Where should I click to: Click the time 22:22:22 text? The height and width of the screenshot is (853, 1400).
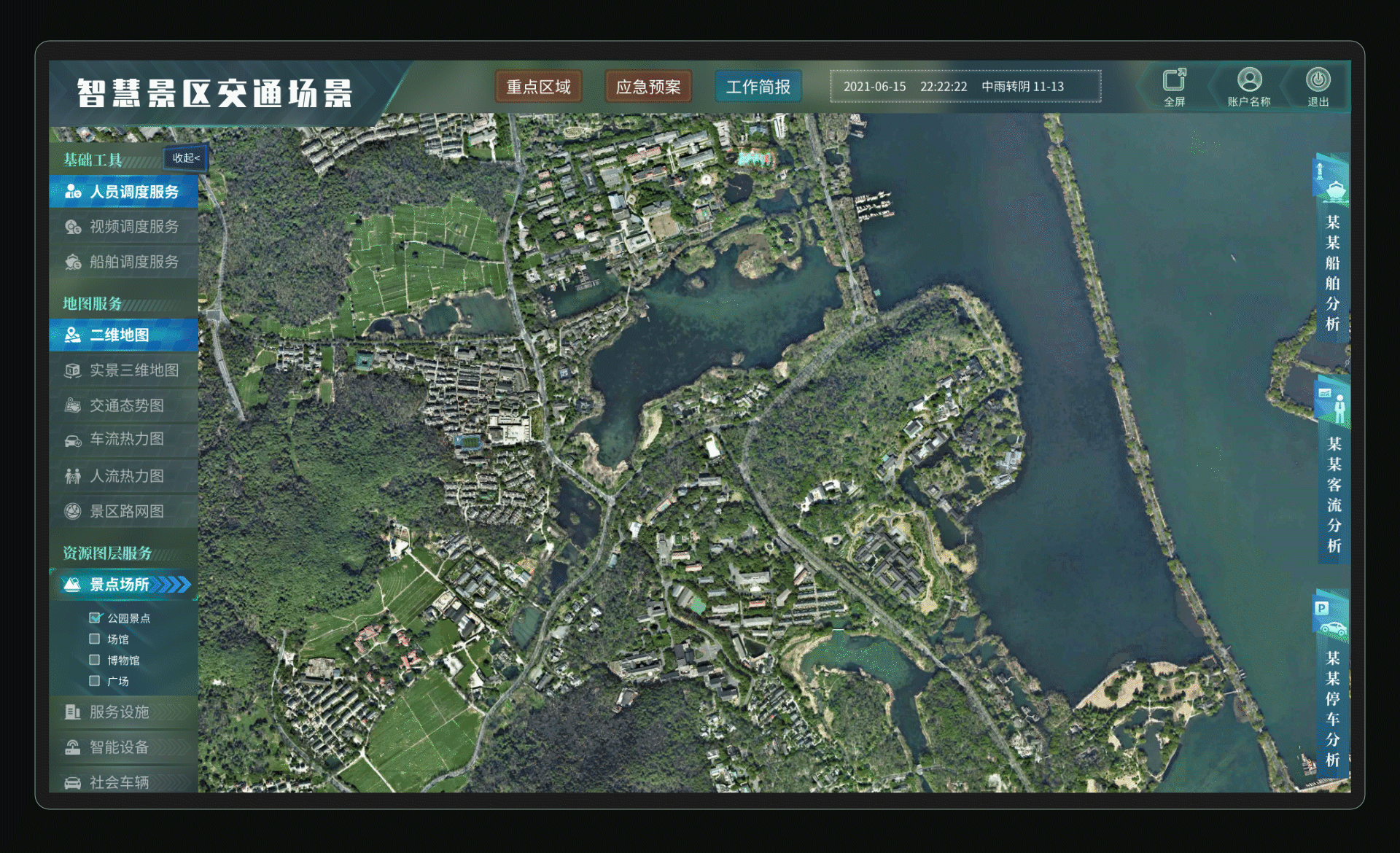coord(944,87)
